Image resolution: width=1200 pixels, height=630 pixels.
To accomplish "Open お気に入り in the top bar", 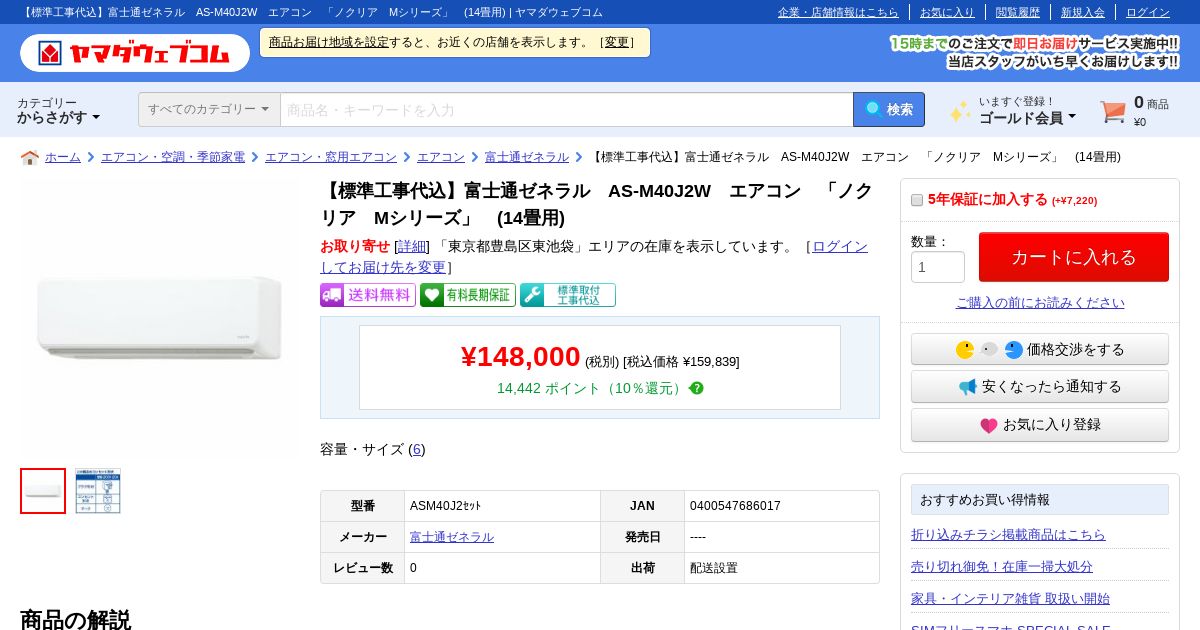I will [x=947, y=12].
